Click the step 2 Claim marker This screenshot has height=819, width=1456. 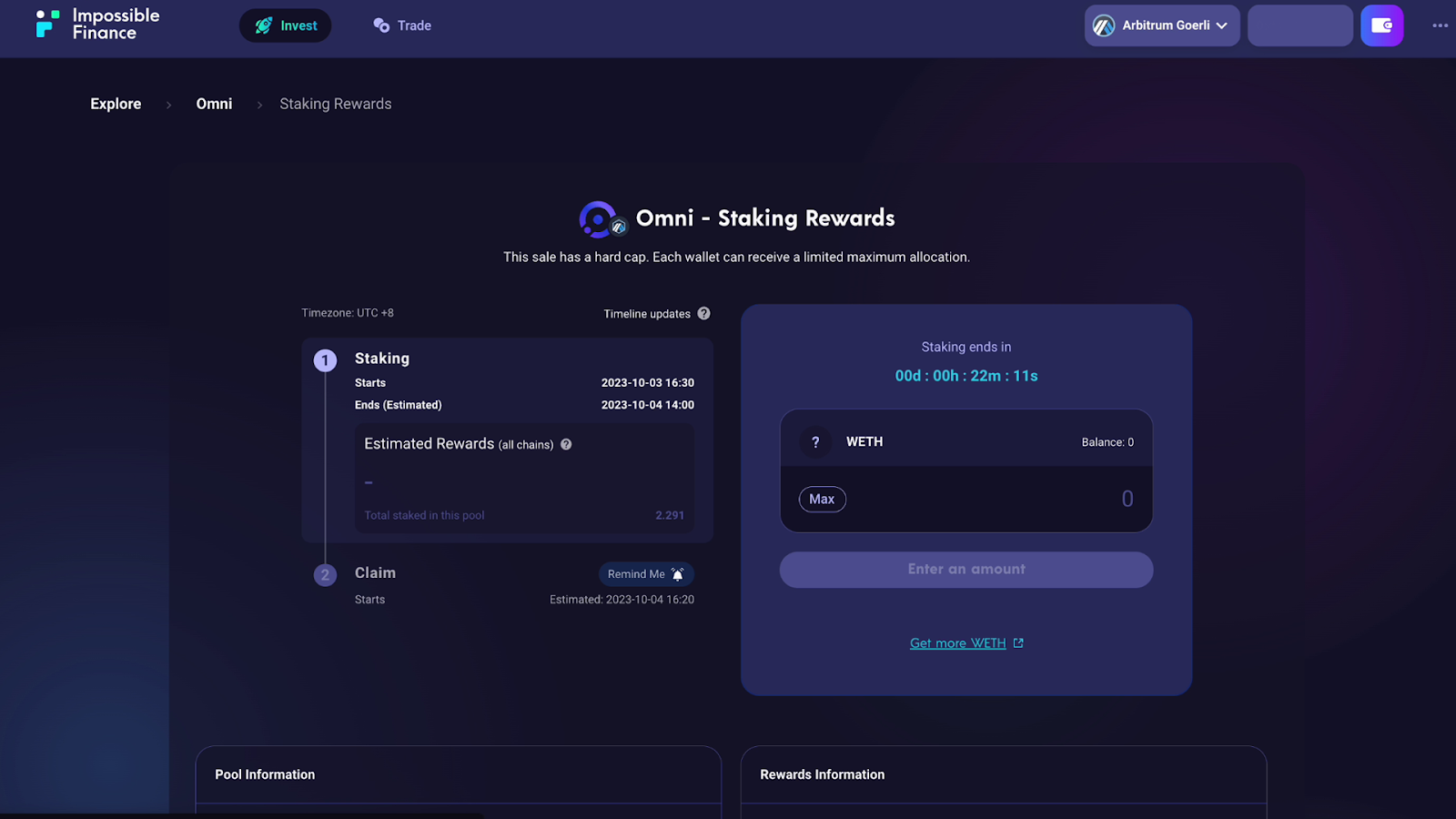(x=325, y=575)
